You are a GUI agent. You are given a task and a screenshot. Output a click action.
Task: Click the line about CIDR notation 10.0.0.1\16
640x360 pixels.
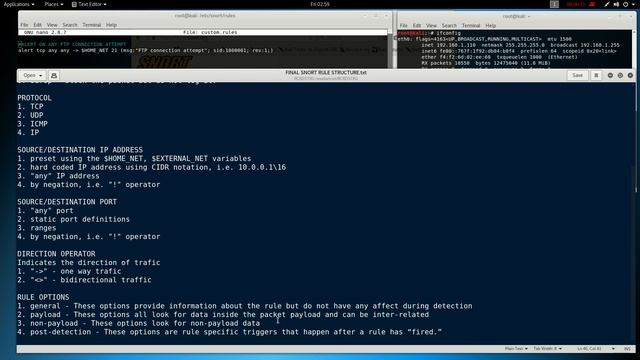151,167
